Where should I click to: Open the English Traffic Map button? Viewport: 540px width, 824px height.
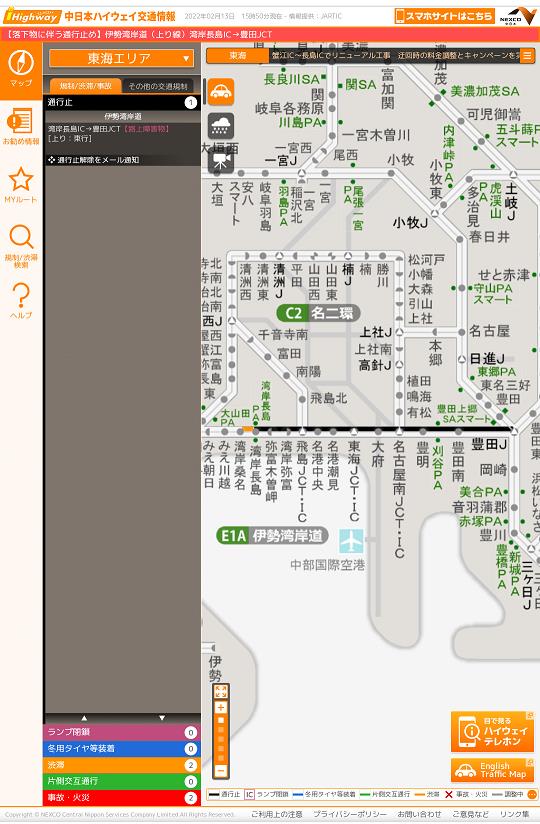492,770
